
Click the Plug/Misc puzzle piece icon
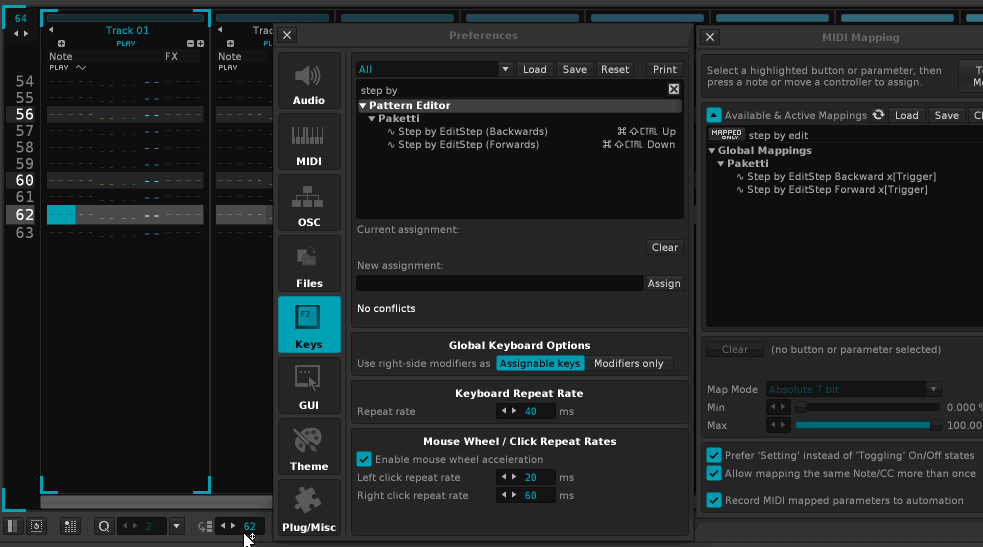309,508
